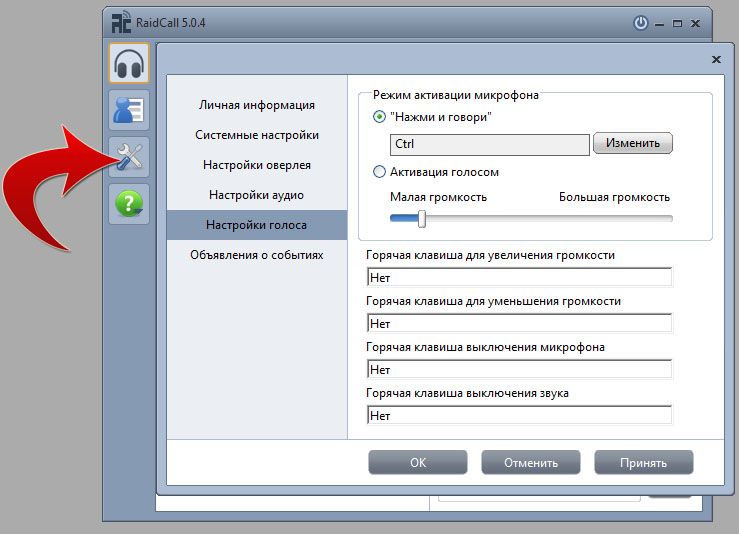Viewport: 739px width, 534px height.
Task: Select the Настройки голоса section
Action: [257, 225]
